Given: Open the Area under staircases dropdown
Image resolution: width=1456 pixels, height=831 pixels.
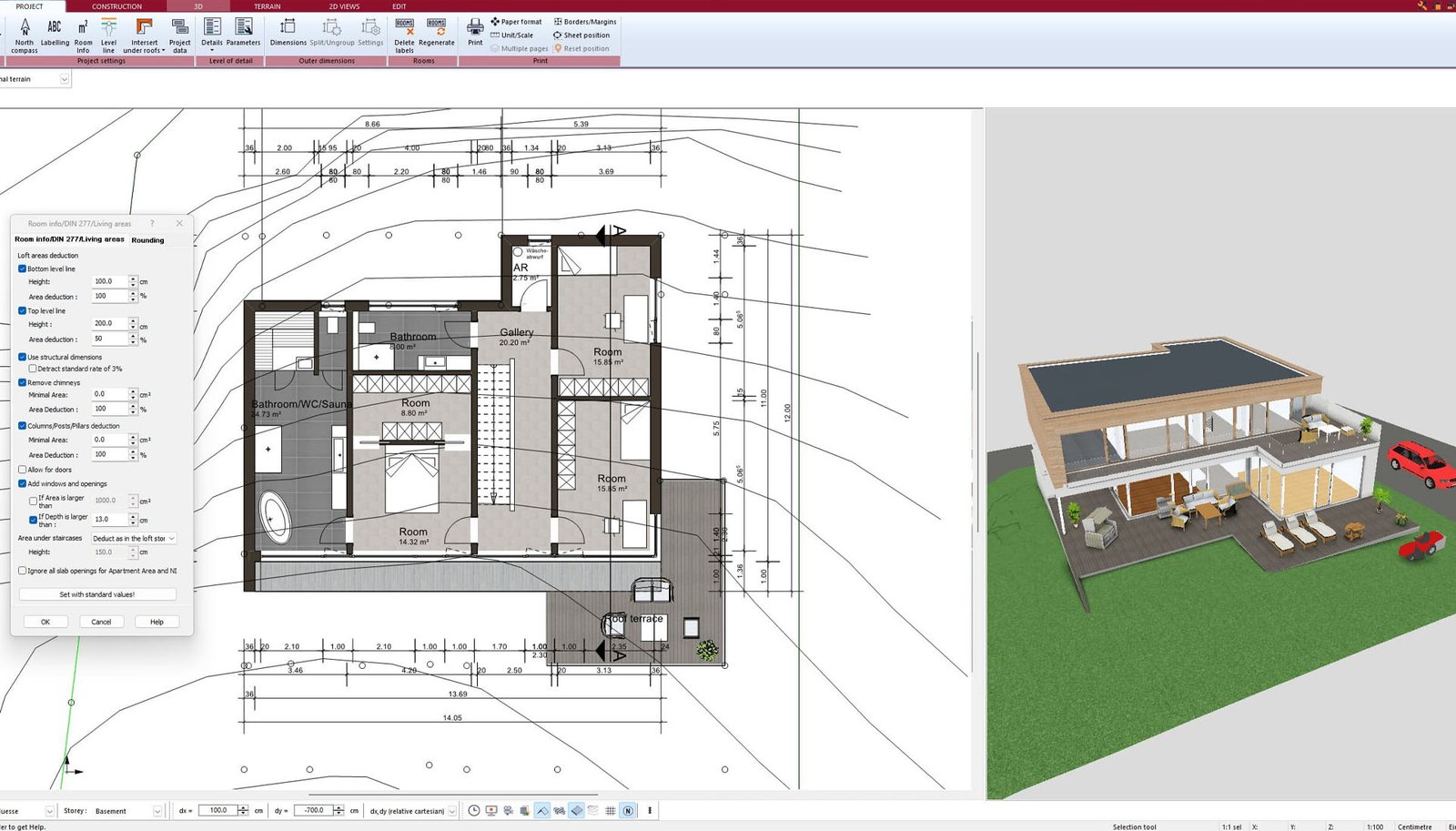Looking at the screenshot, I should pyautogui.click(x=134, y=538).
